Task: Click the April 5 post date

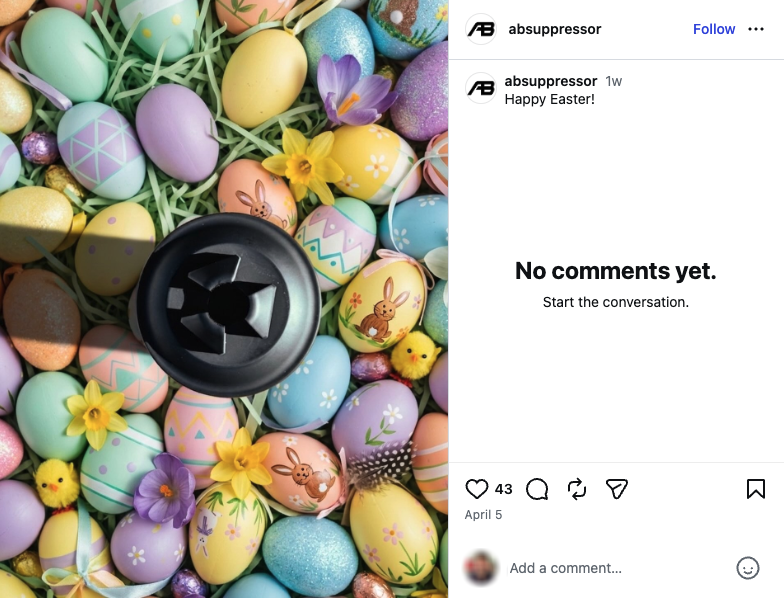Action: pos(484,515)
